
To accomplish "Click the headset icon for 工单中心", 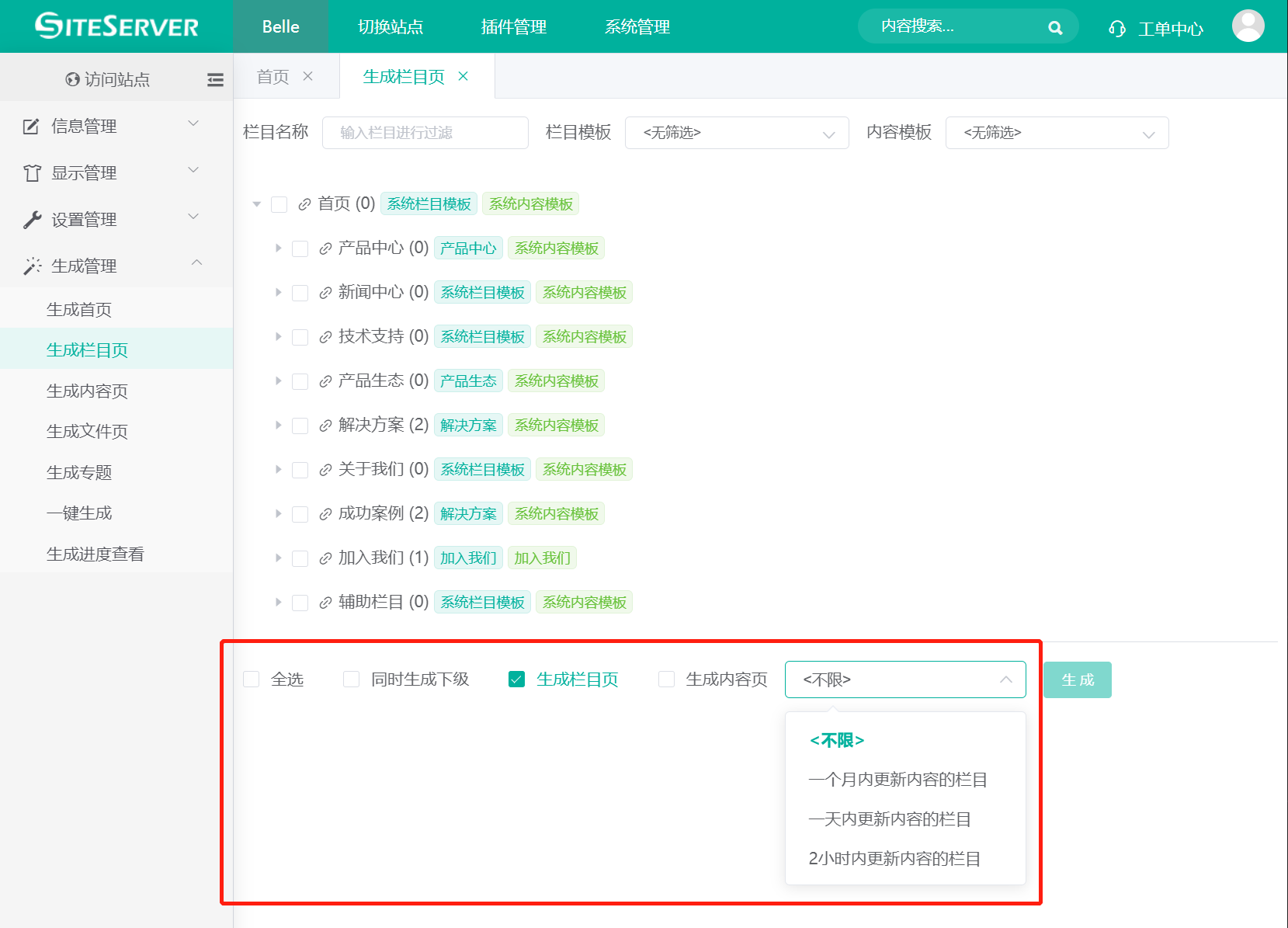I will point(1116,29).
